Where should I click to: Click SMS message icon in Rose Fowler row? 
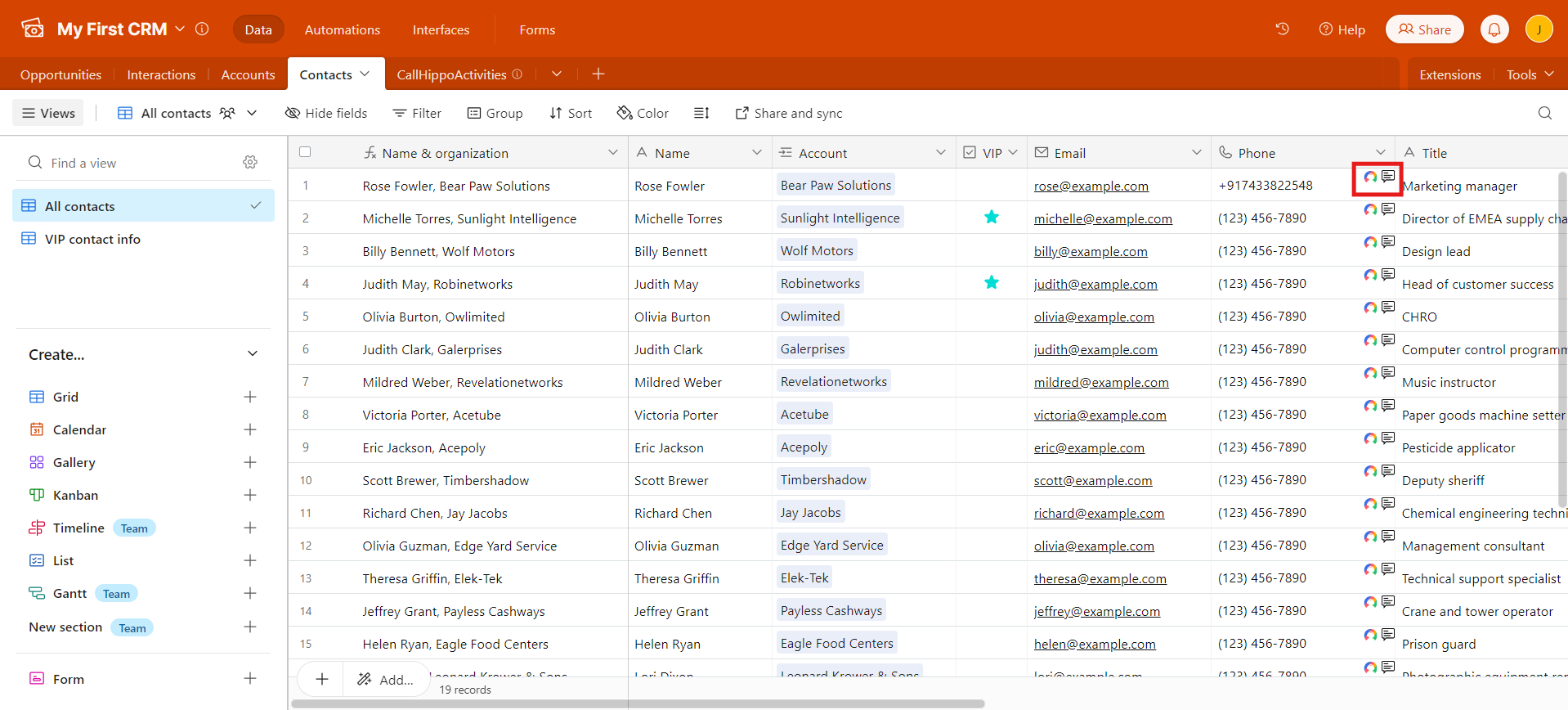click(1388, 177)
